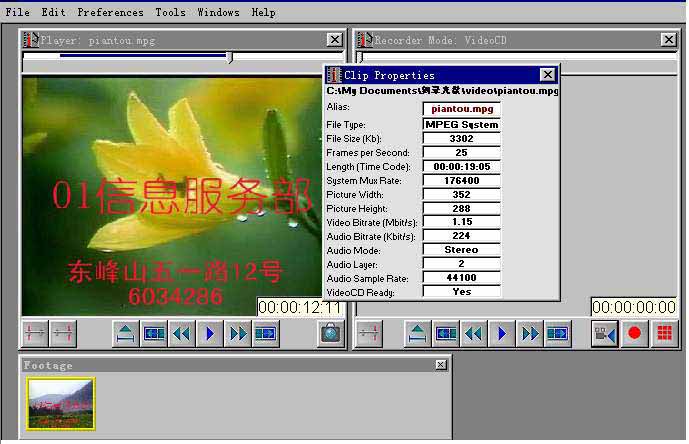This screenshot has height=444, width=689.
Task: Click the leftmost red marker icon in Player
Action: pyautogui.click(x=35, y=334)
